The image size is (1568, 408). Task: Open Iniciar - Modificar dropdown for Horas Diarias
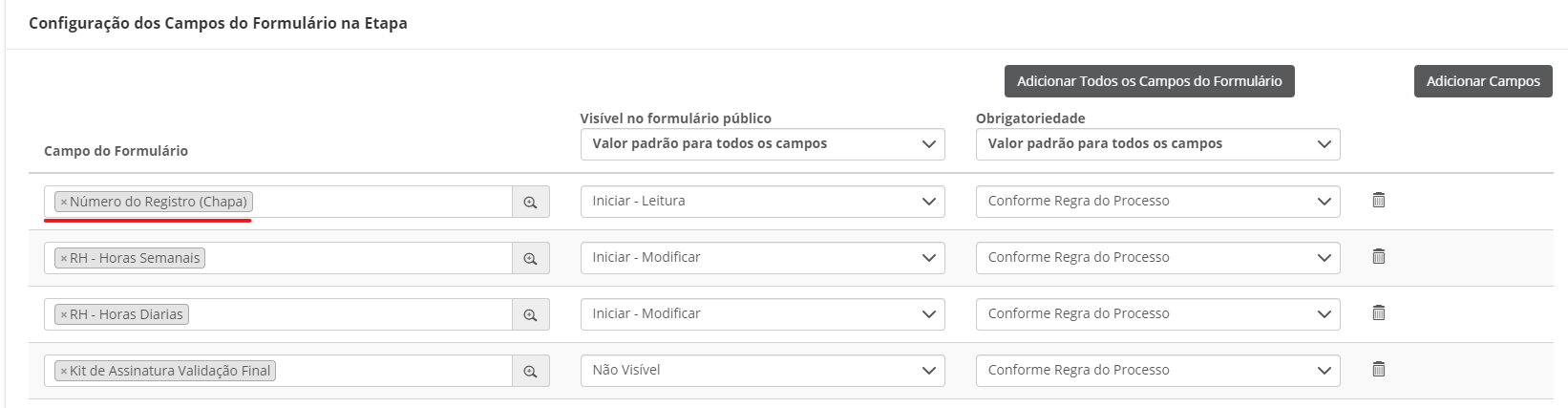[762, 314]
